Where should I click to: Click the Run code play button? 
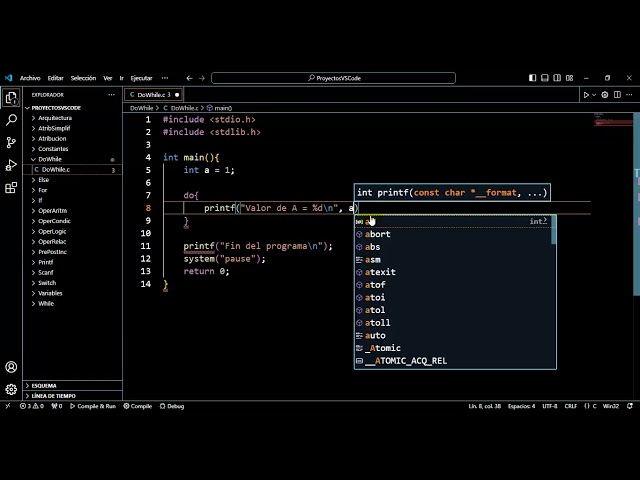pos(587,95)
